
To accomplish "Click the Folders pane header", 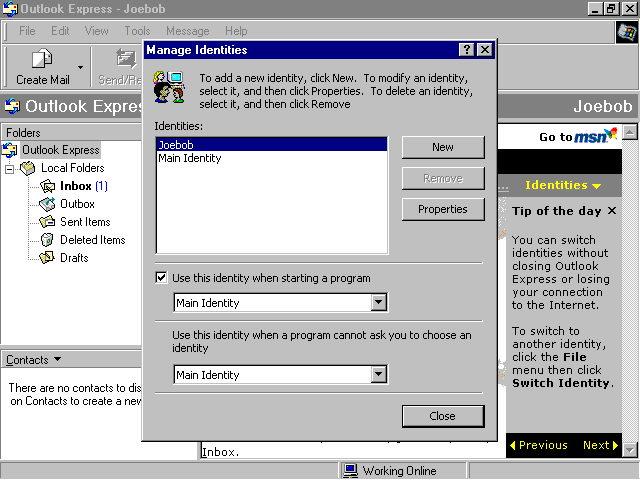I will coord(71,133).
